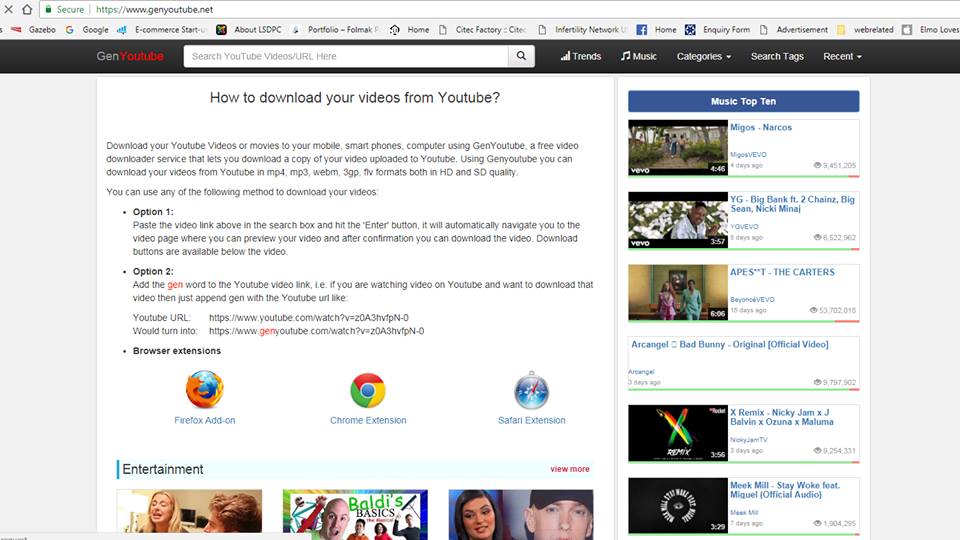Click the Music Top Ten header button

coord(743,101)
